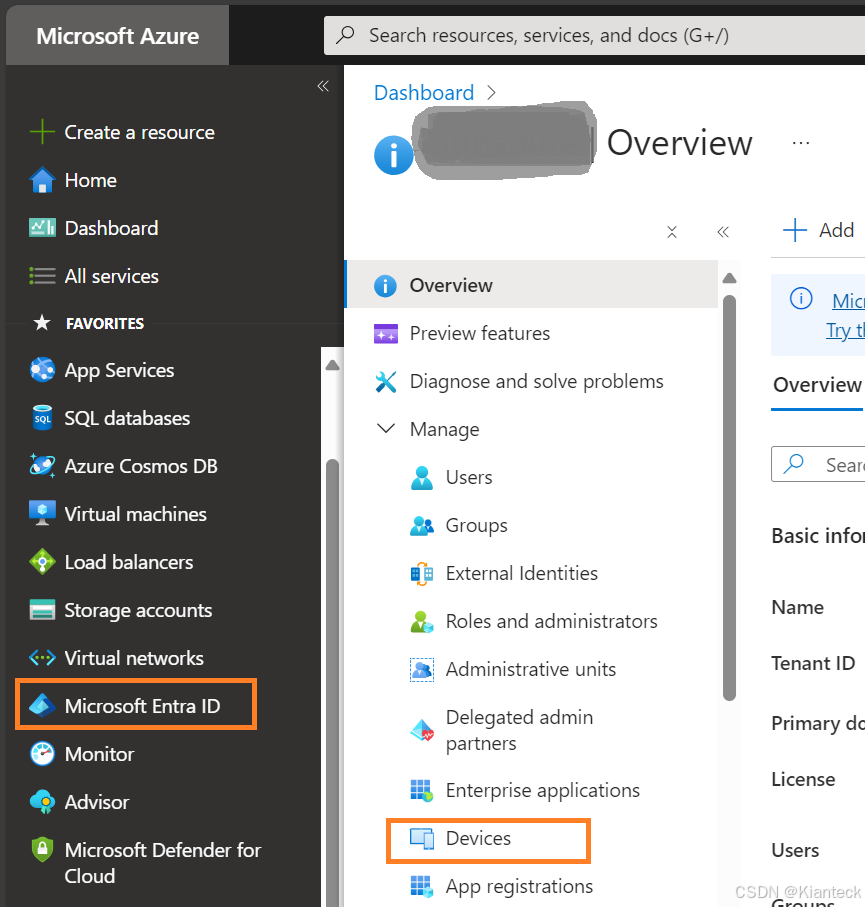Image resolution: width=865 pixels, height=907 pixels.
Task: Click the App registrations icon
Action: pyautogui.click(x=422, y=886)
